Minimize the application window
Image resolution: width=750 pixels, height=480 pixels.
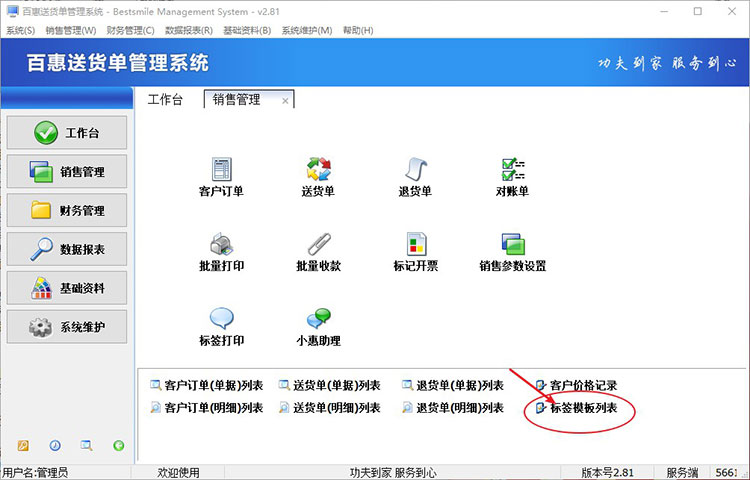(664, 11)
